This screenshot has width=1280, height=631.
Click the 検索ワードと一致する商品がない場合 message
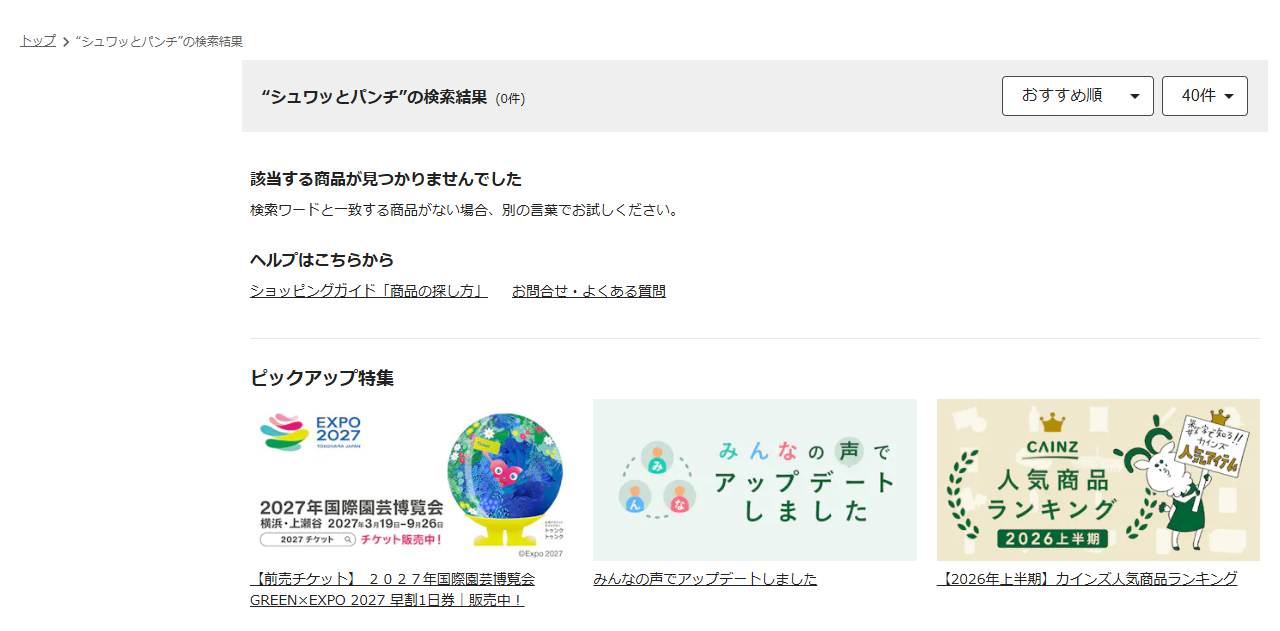(465, 210)
